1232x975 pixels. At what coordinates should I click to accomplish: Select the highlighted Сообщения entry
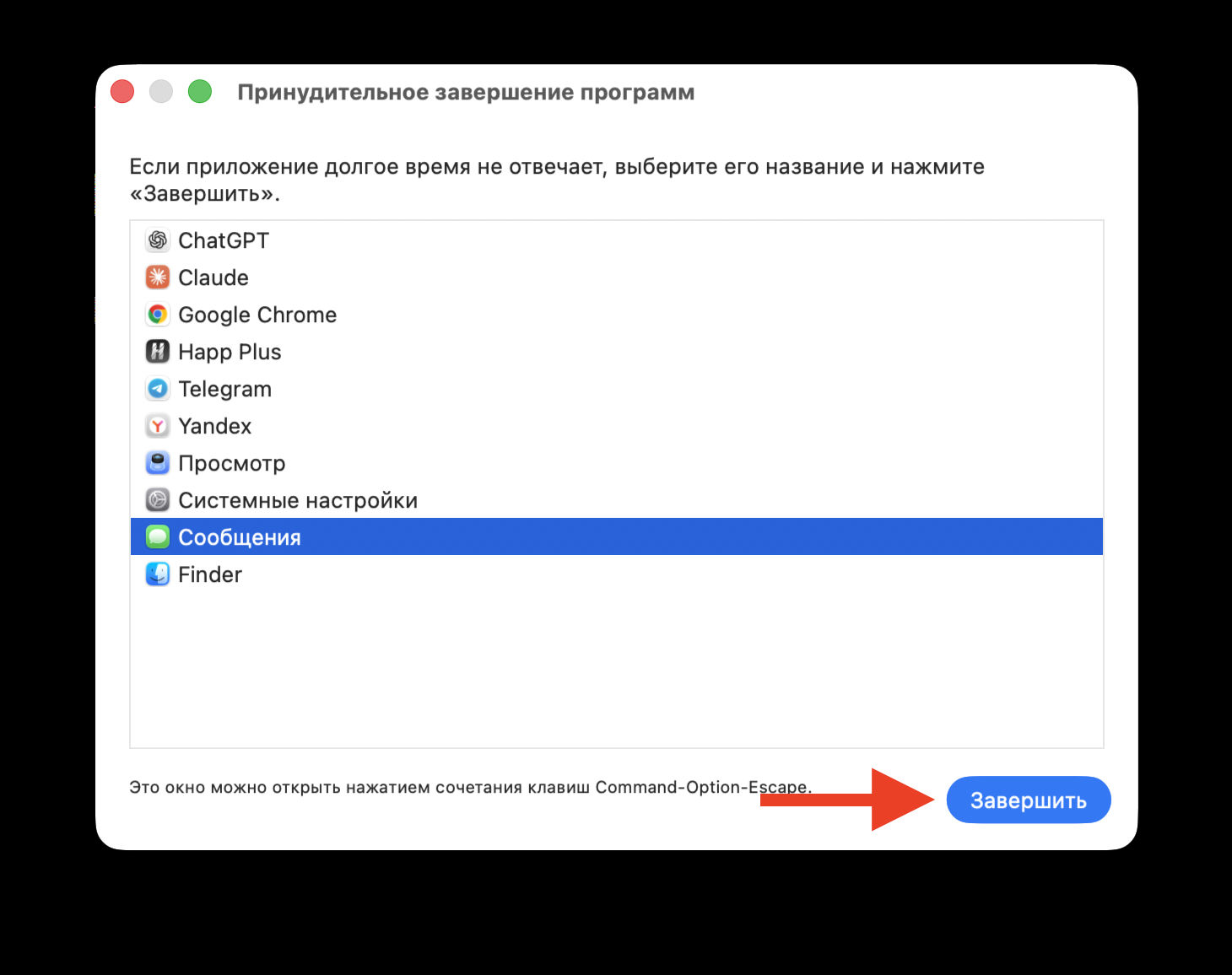tap(240, 536)
